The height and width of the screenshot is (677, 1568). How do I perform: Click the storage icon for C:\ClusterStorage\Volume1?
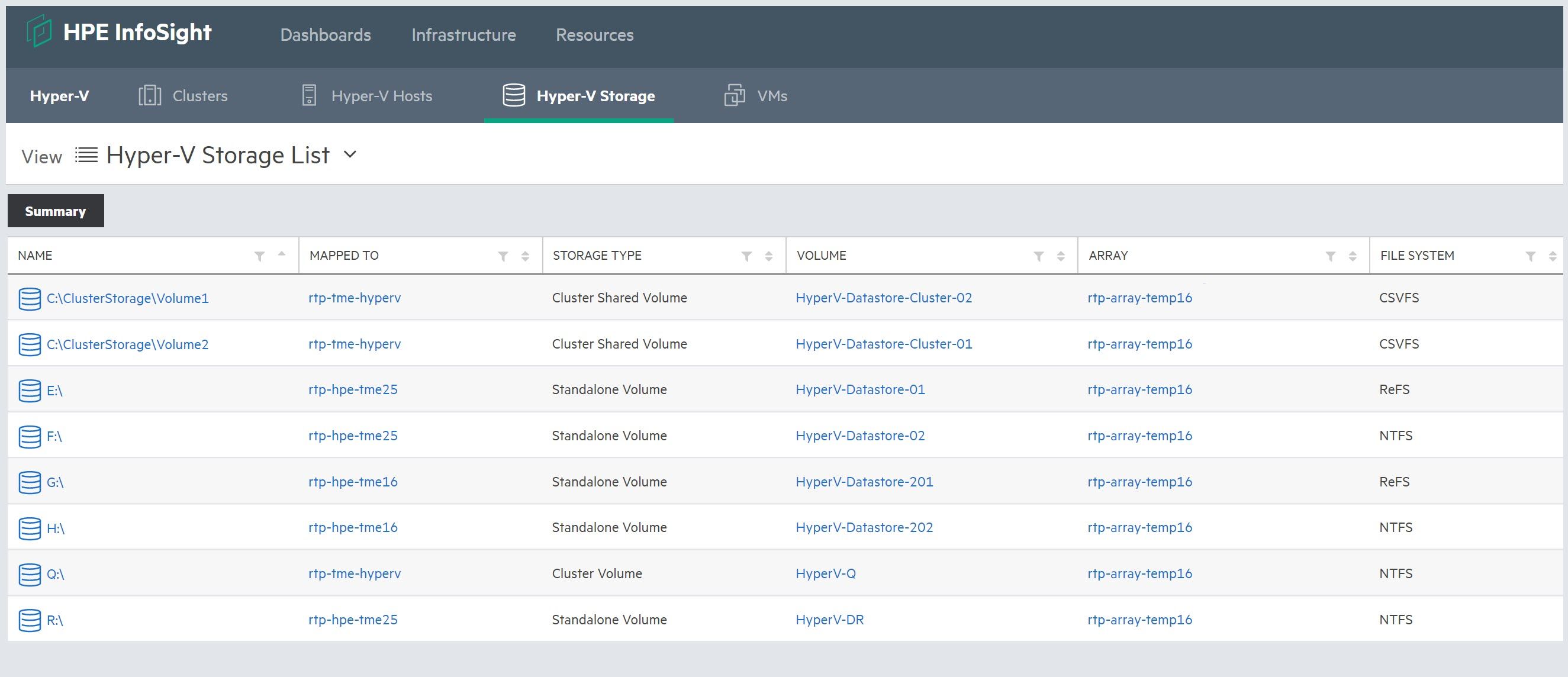(30, 298)
